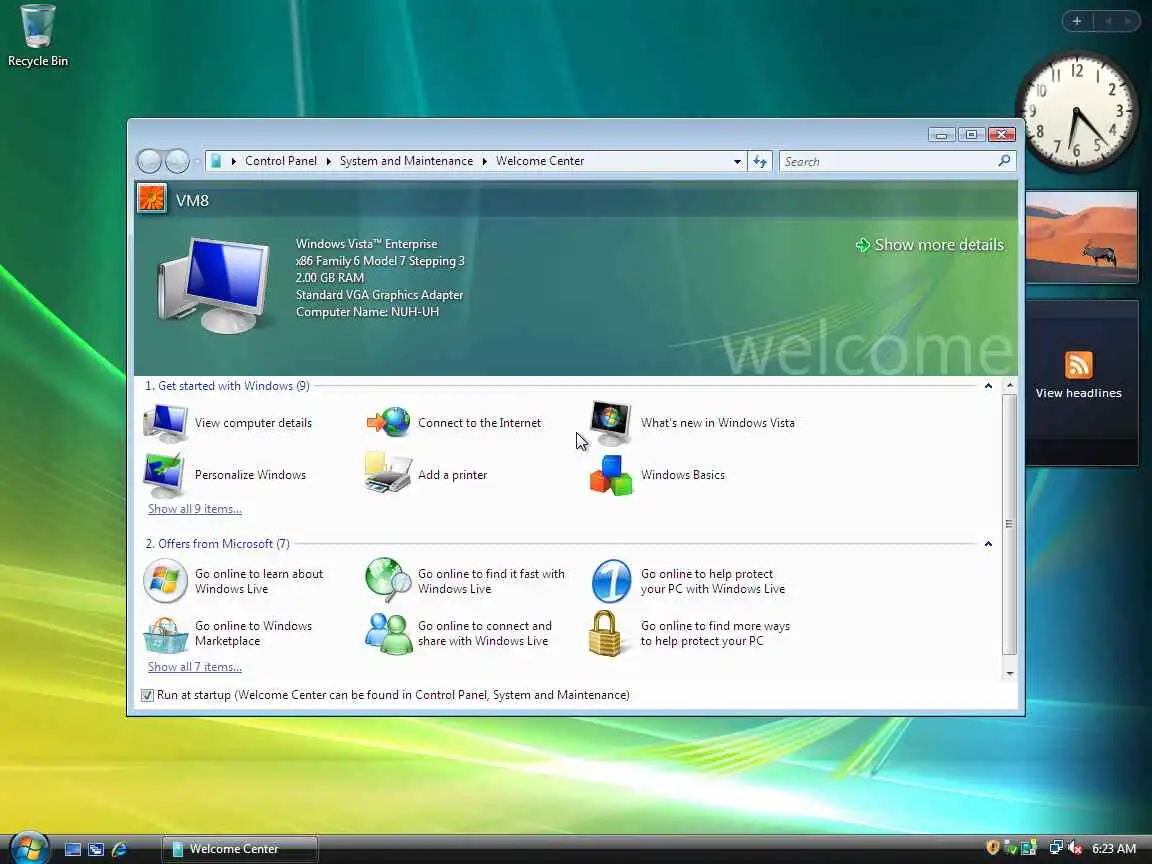The width and height of the screenshot is (1152, 864).
Task: Click the Add a printer icon
Action: 387,472
